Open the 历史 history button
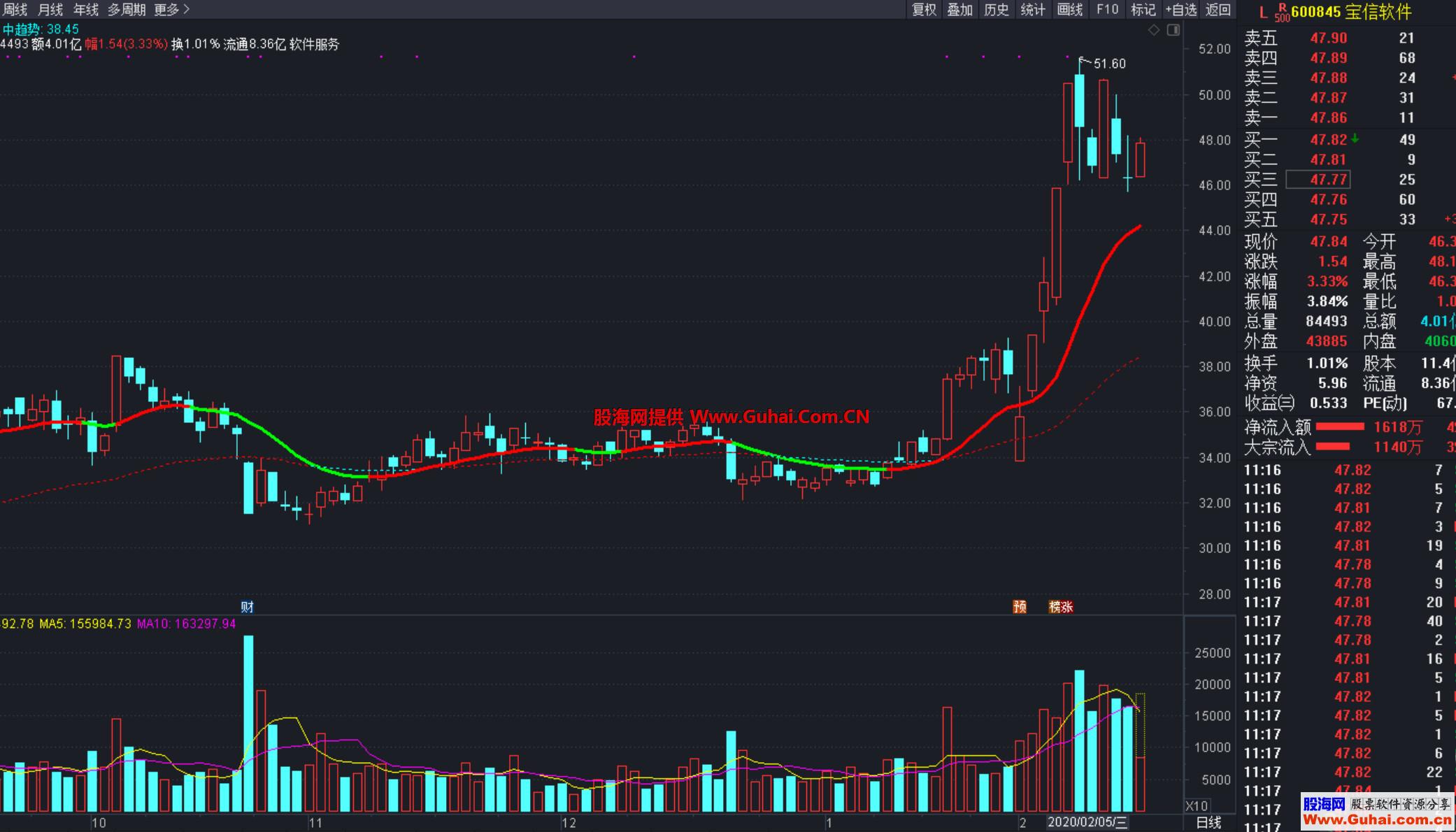1456x832 pixels. pyautogui.click(x=997, y=9)
